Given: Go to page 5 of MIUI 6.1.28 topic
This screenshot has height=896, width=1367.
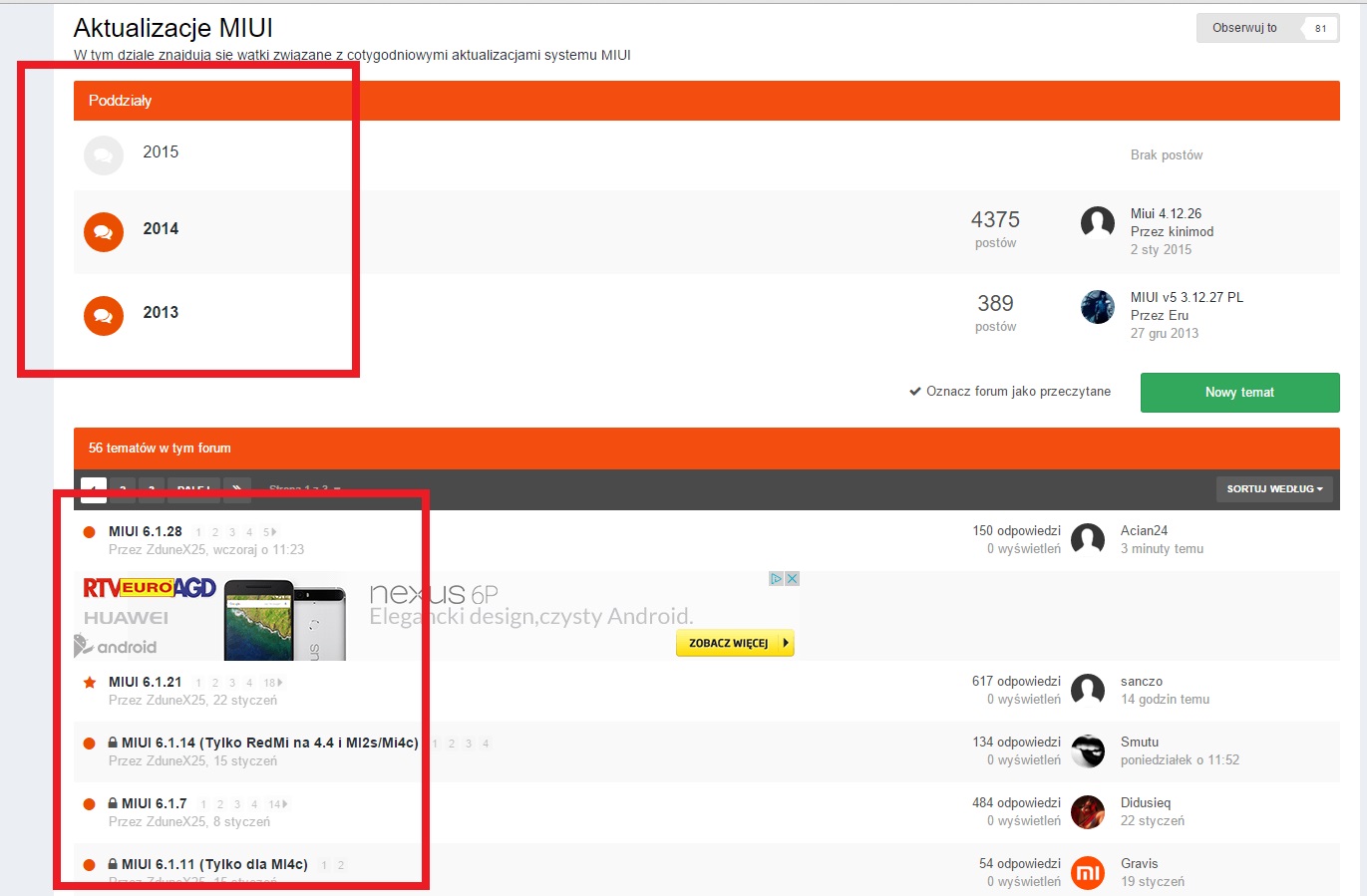Looking at the screenshot, I should [268, 532].
